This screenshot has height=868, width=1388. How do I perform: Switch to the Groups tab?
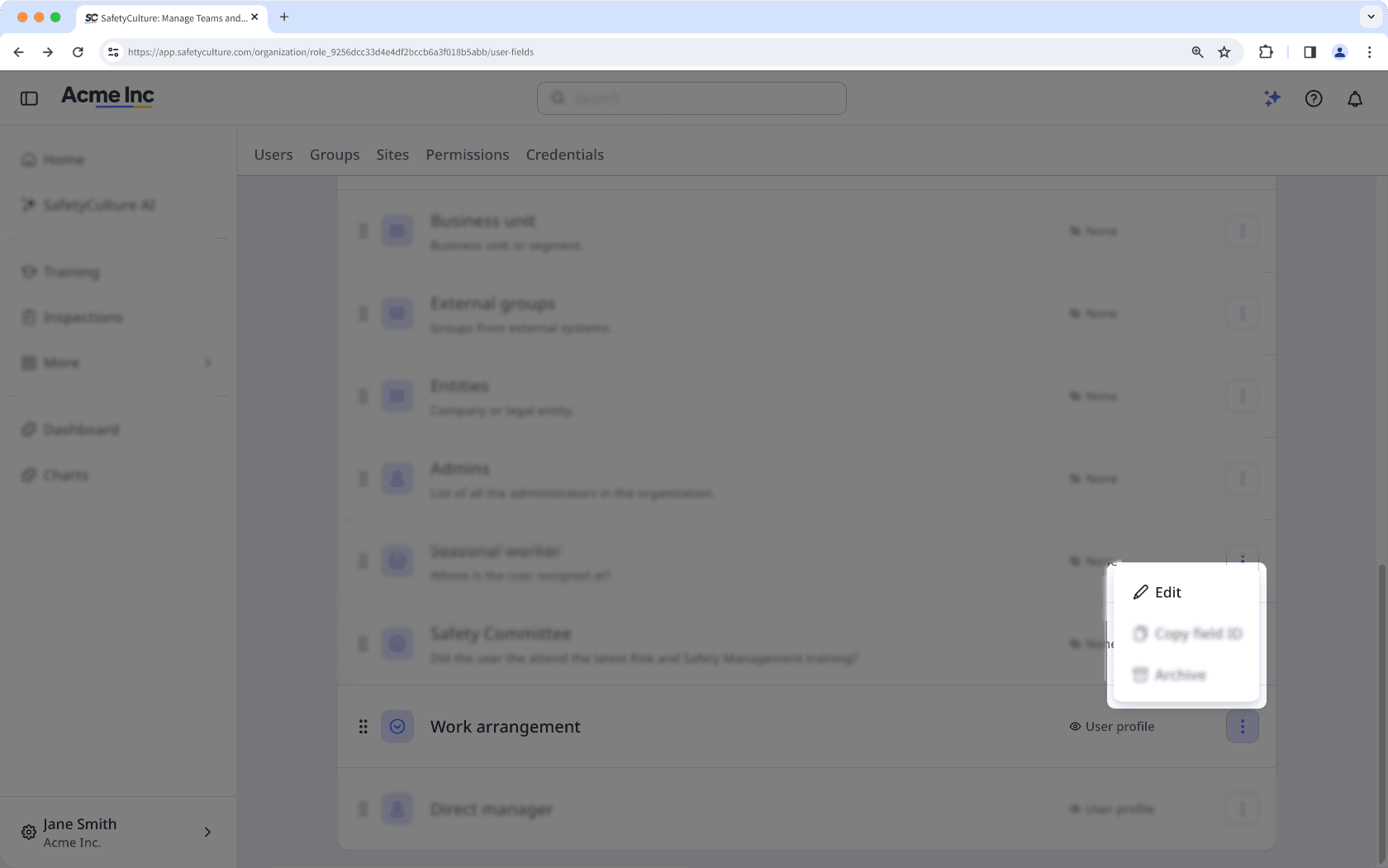(335, 154)
